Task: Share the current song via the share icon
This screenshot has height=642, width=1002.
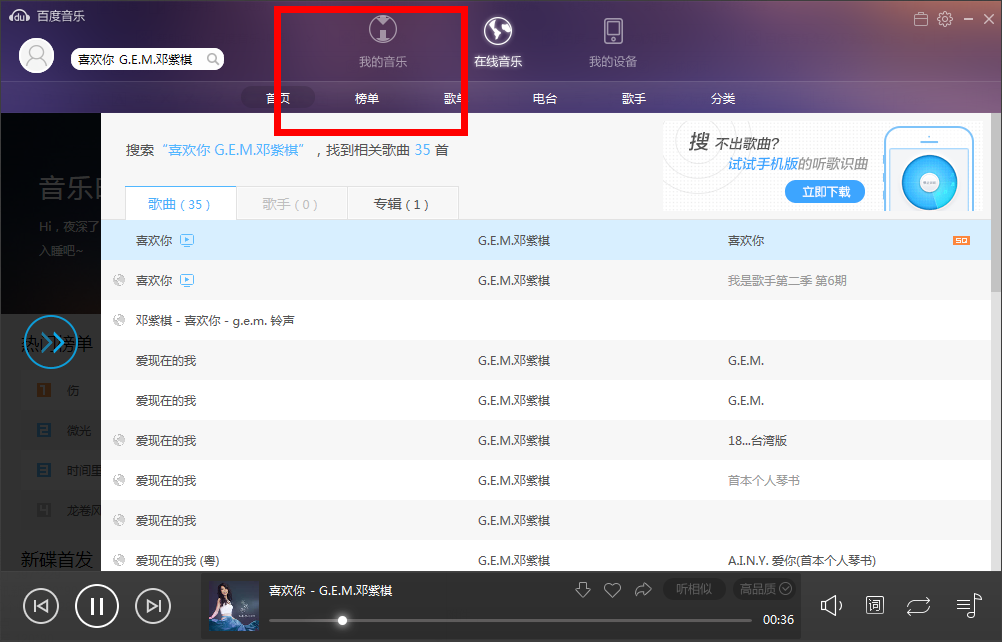Action: (643, 589)
